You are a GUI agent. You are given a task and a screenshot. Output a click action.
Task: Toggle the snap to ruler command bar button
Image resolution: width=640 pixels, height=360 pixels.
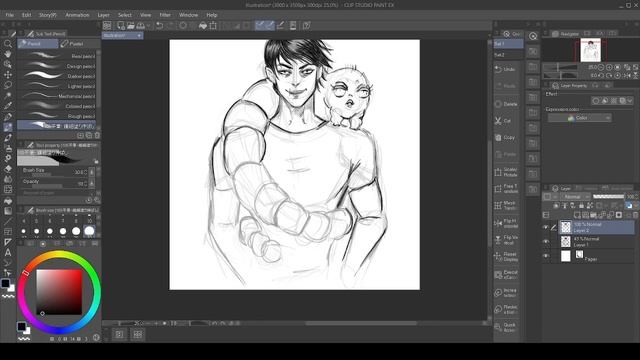click(x=260, y=26)
